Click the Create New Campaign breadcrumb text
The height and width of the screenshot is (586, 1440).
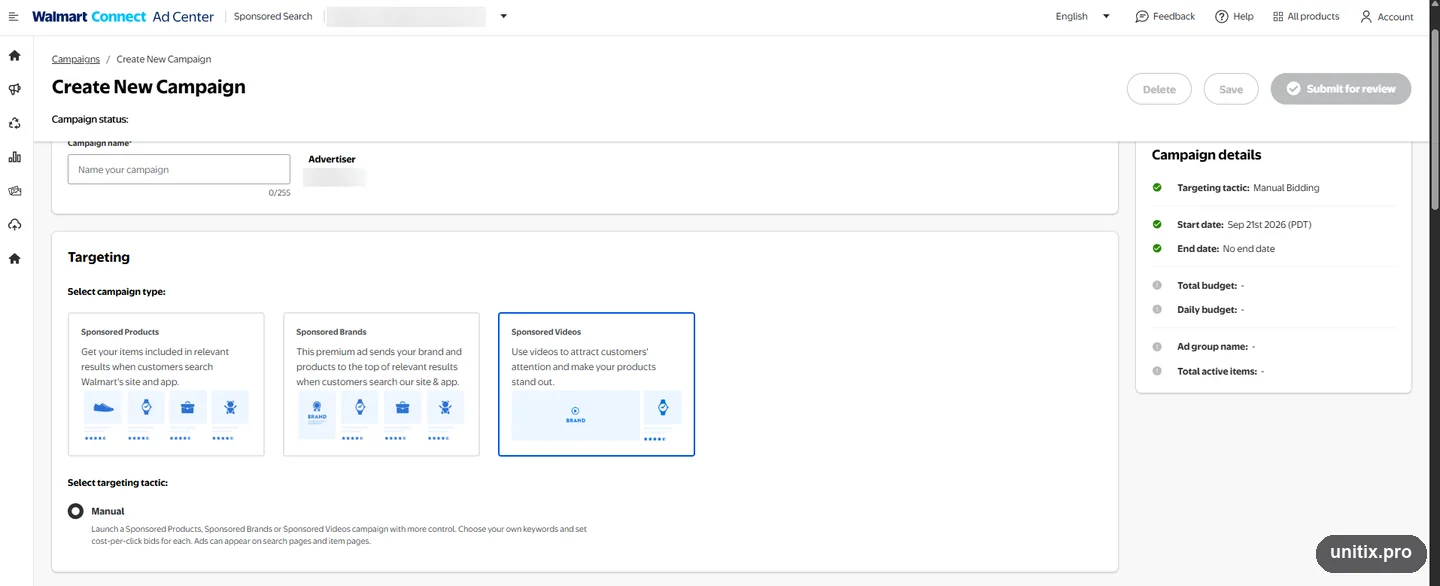pyautogui.click(x=164, y=59)
